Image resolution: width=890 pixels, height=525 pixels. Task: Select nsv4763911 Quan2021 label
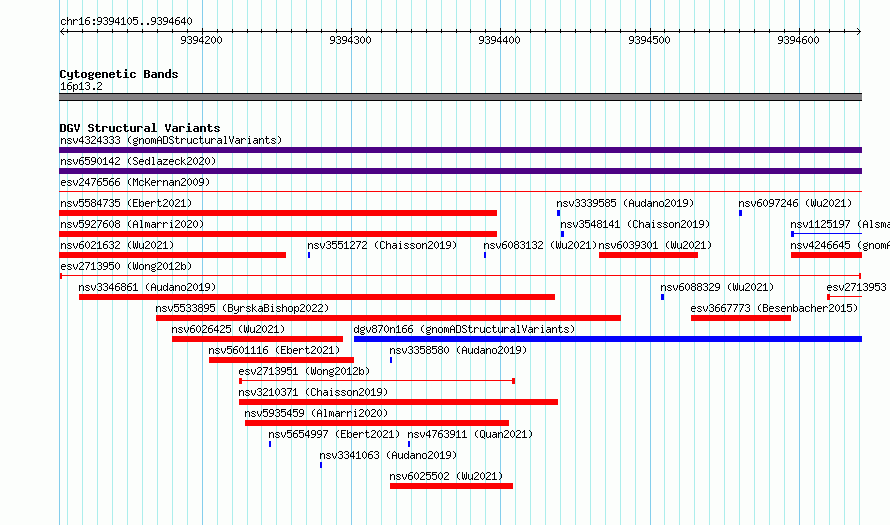(x=470, y=434)
